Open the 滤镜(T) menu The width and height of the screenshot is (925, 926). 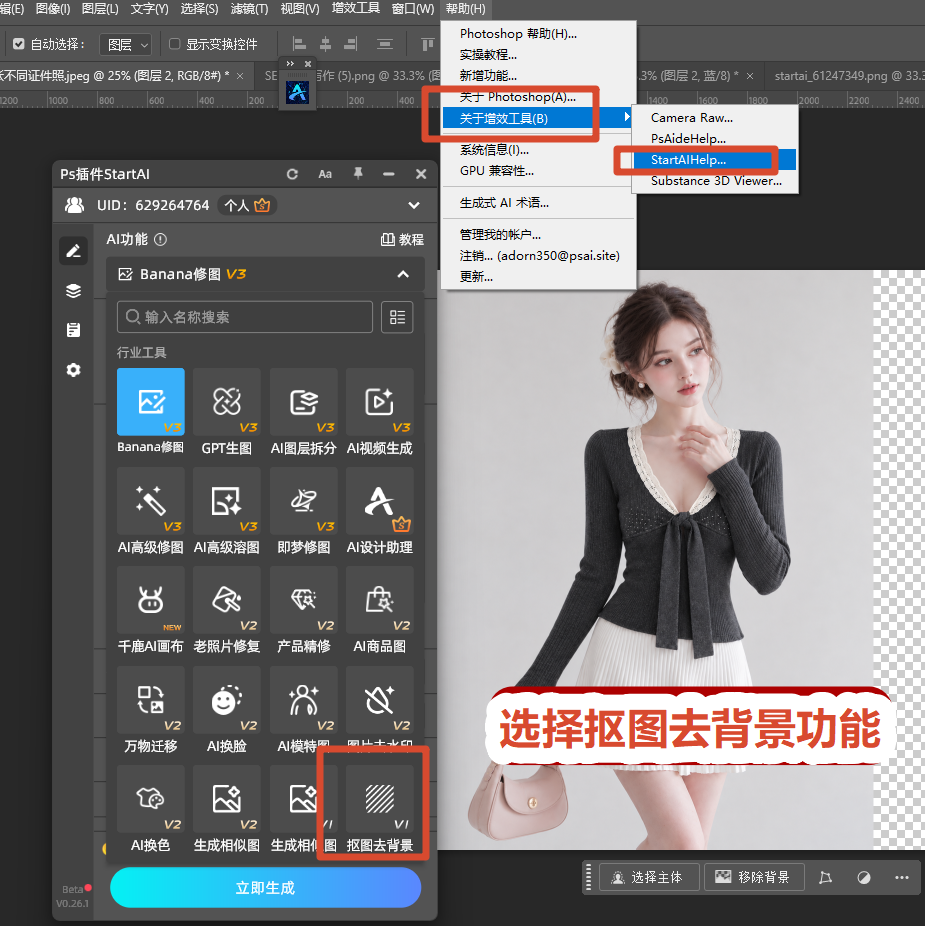coord(249,9)
